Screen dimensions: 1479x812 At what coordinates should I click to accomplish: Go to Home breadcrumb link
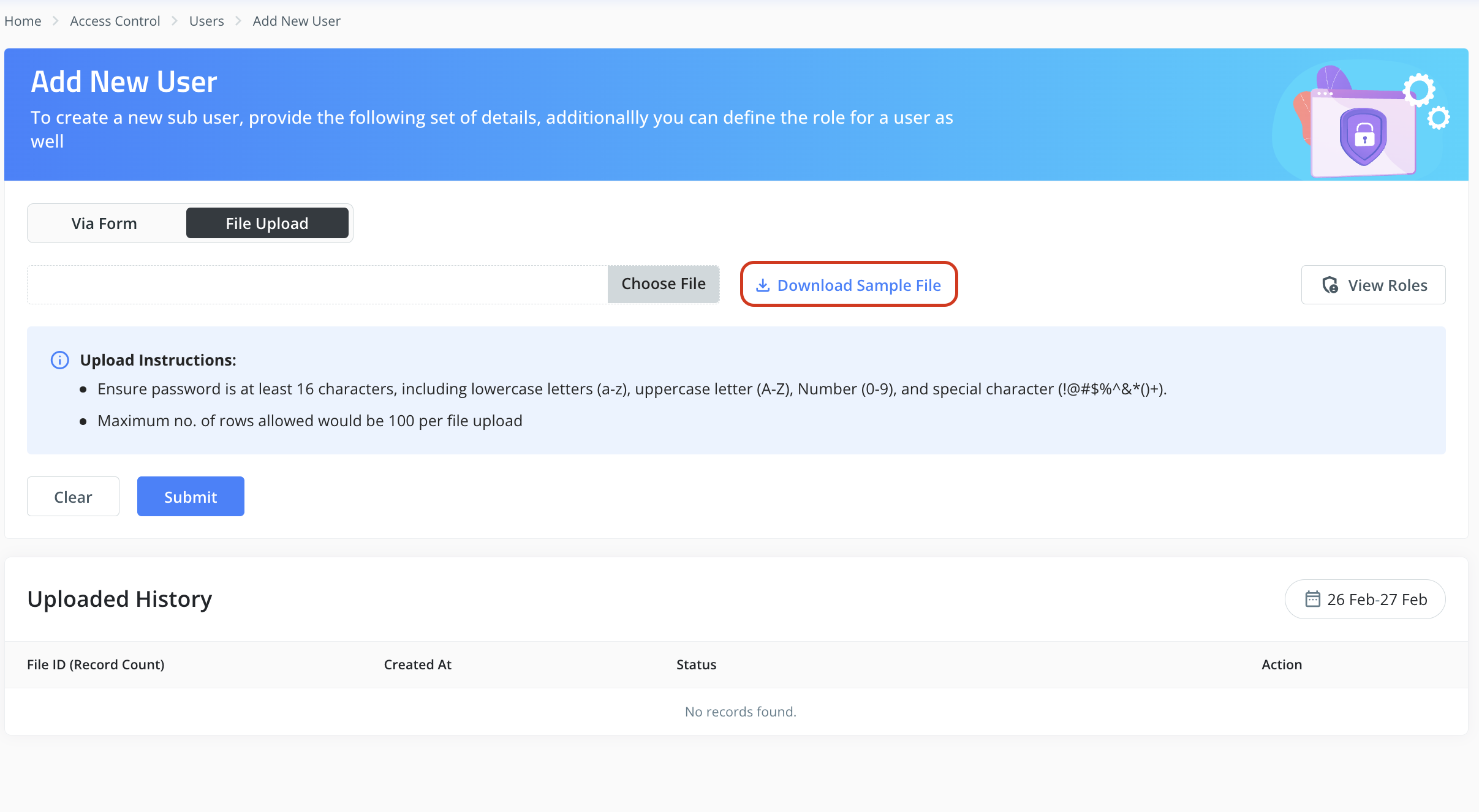click(23, 21)
